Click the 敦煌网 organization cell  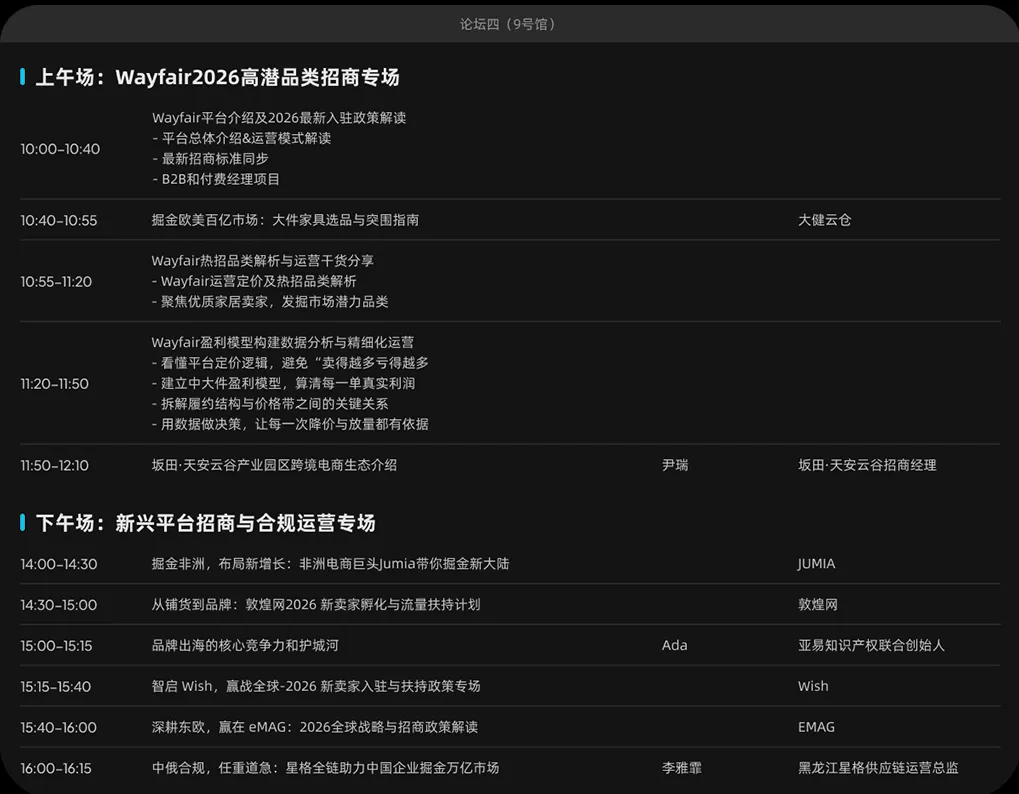[x=818, y=605]
